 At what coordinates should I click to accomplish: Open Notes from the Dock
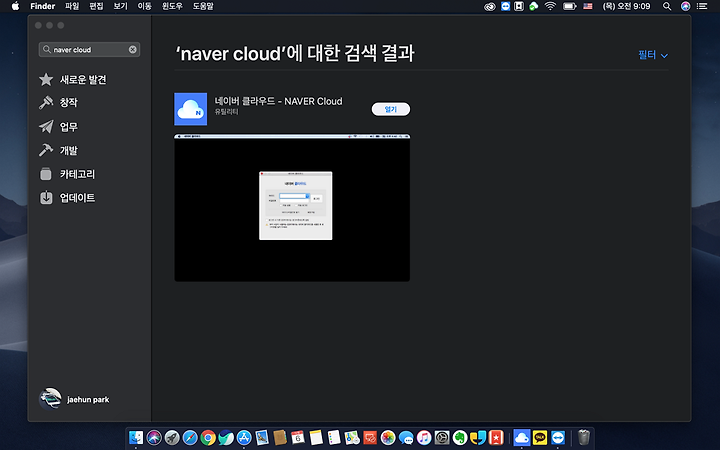click(316, 438)
